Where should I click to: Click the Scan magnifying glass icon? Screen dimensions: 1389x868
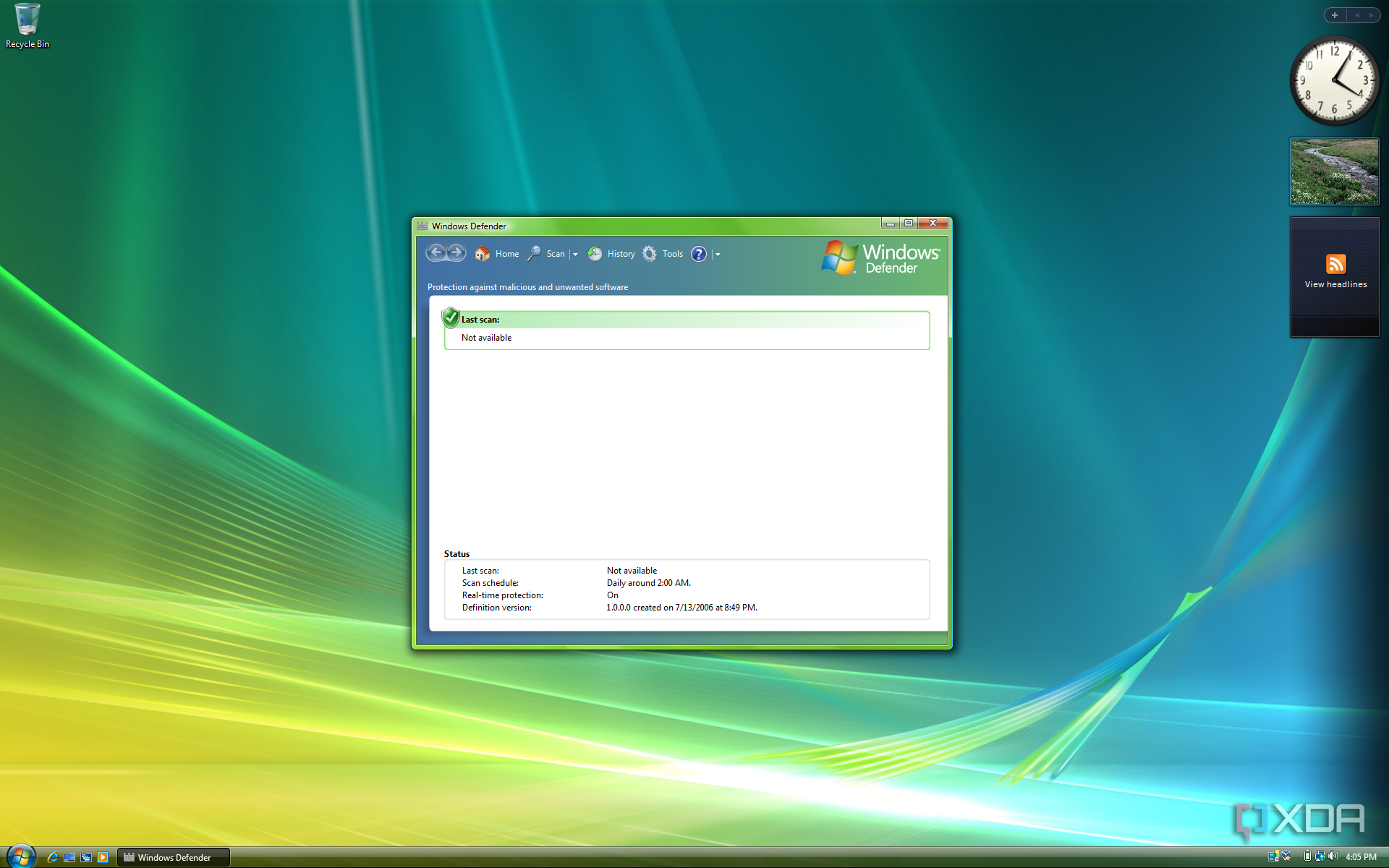coord(534,254)
